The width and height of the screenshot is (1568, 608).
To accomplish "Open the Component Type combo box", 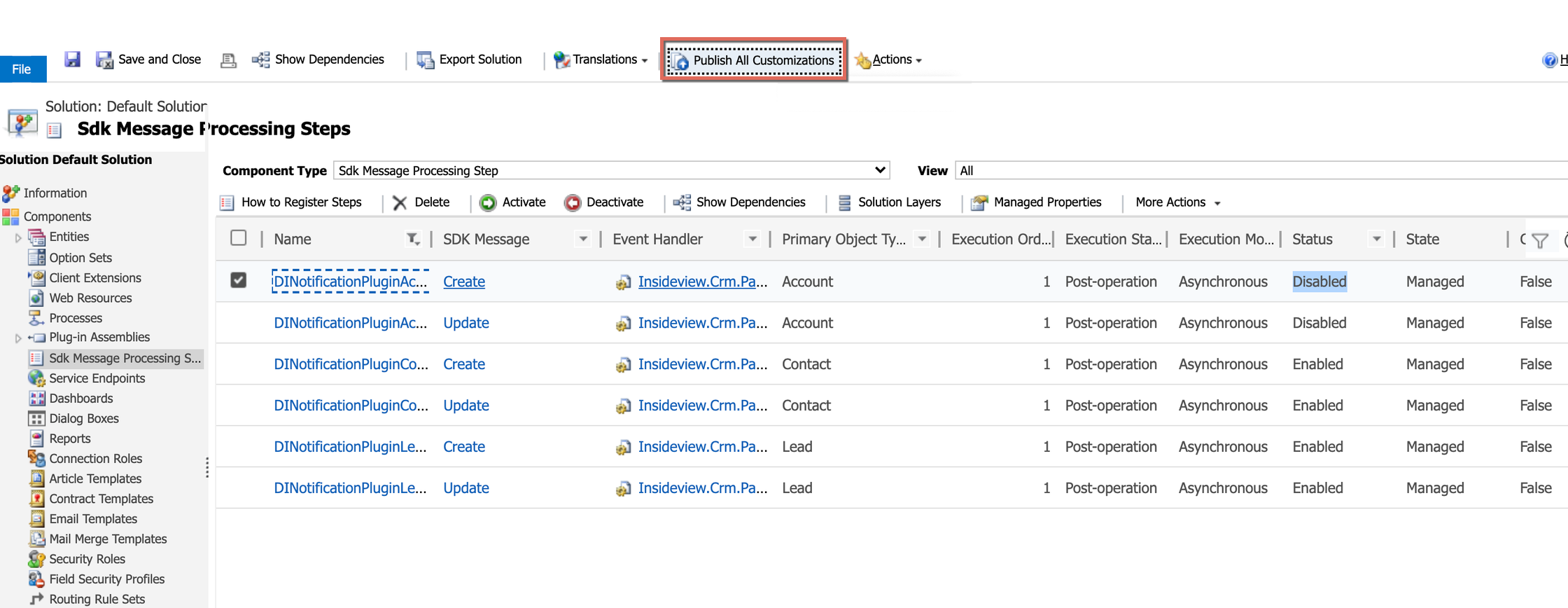I will 611,170.
